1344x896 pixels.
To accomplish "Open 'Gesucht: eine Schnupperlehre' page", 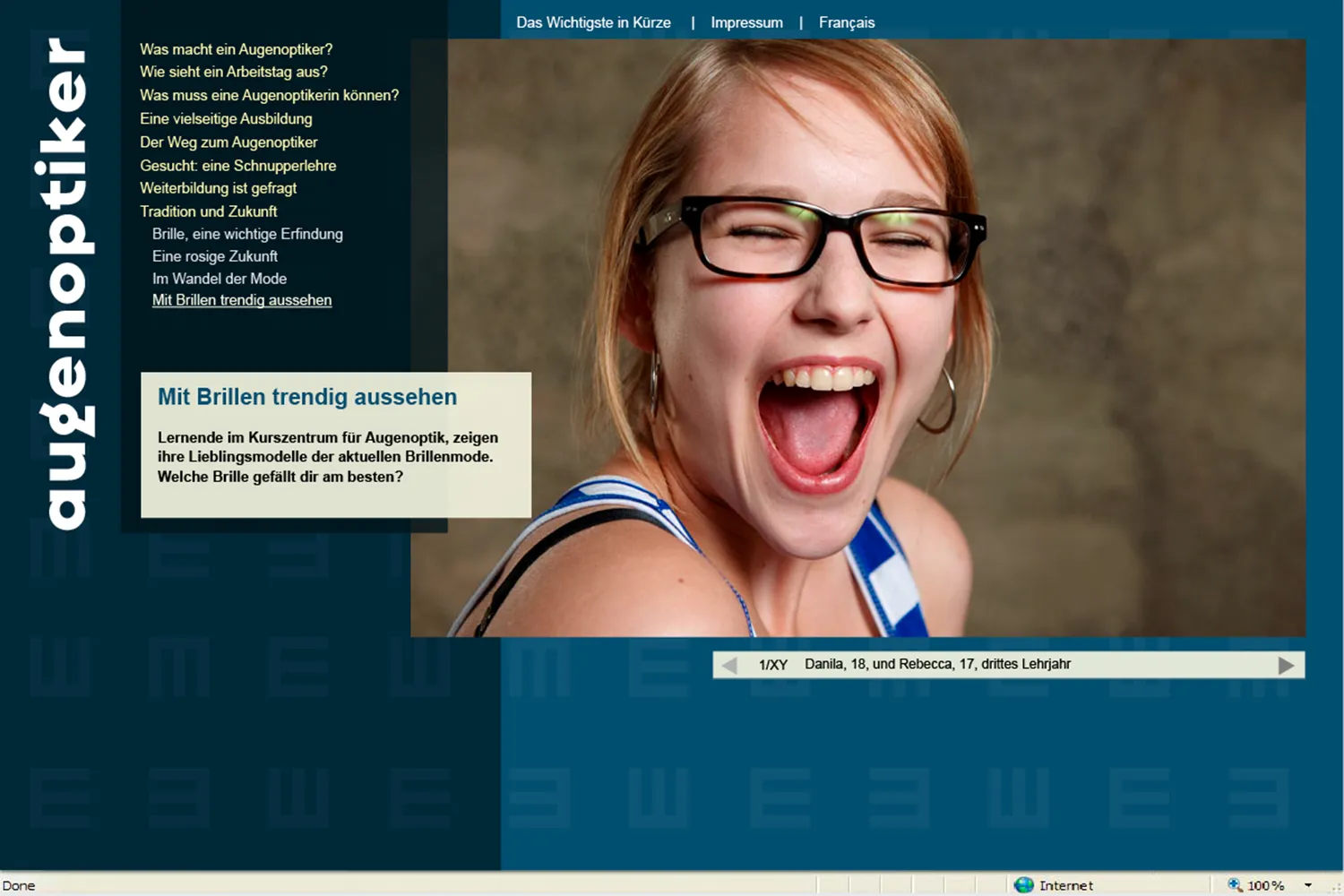I will (x=237, y=165).
